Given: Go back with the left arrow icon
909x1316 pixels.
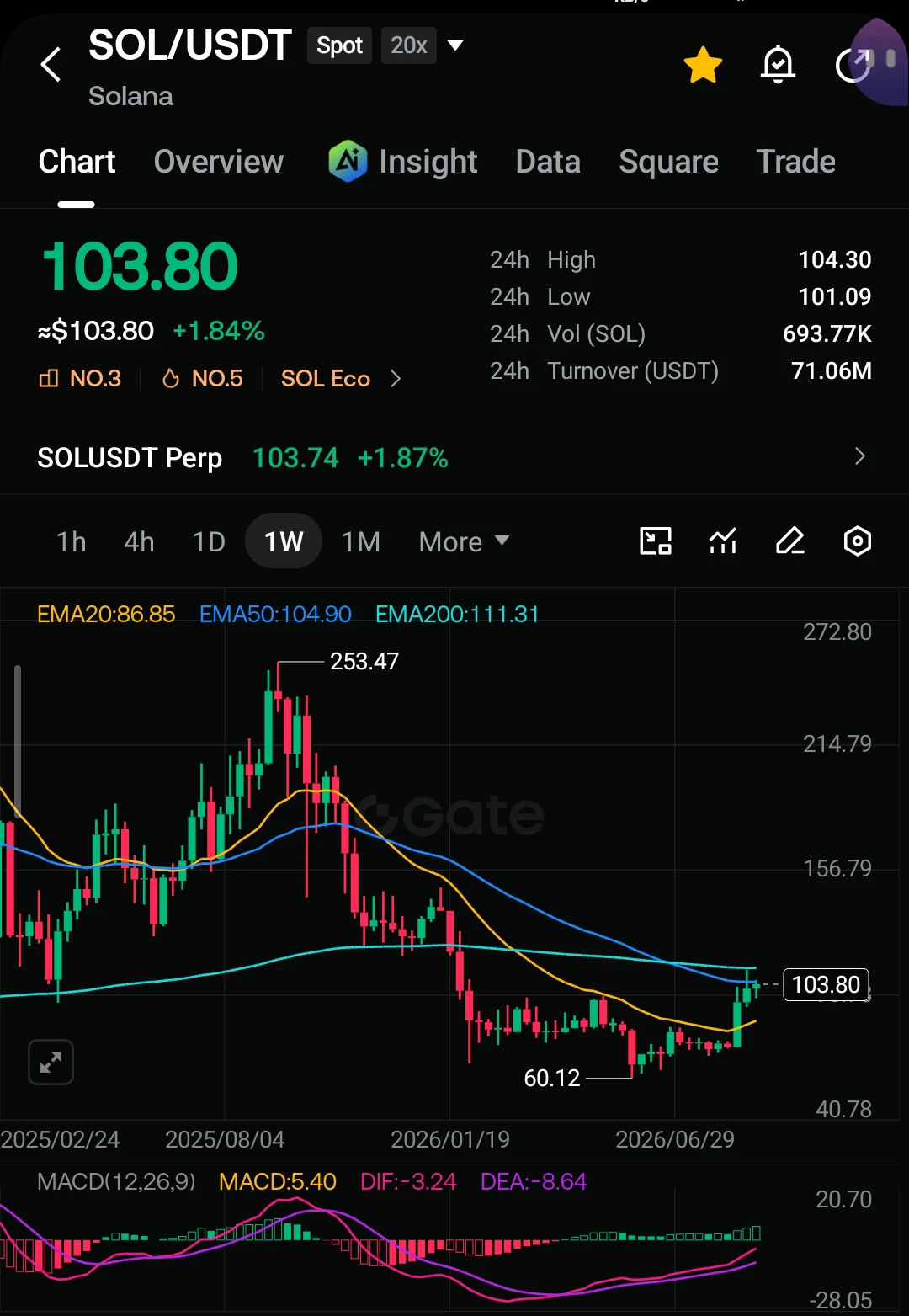Looking at the screenshot, I should pos(51,64).
